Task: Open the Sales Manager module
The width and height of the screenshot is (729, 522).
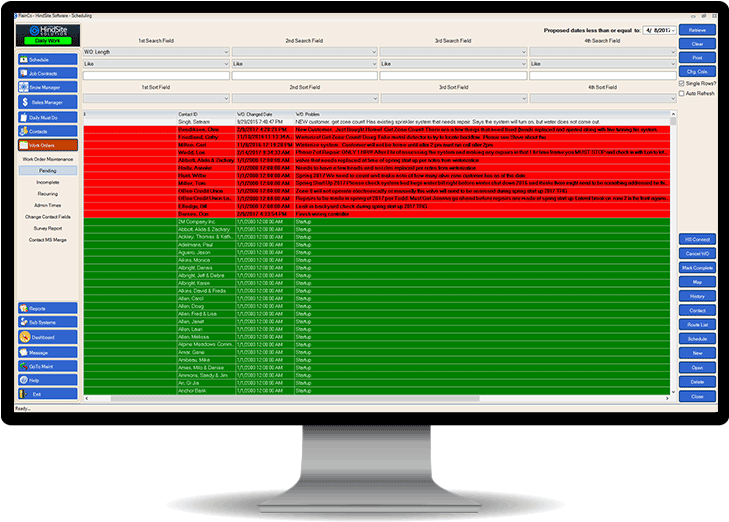Action: point(46,102)
